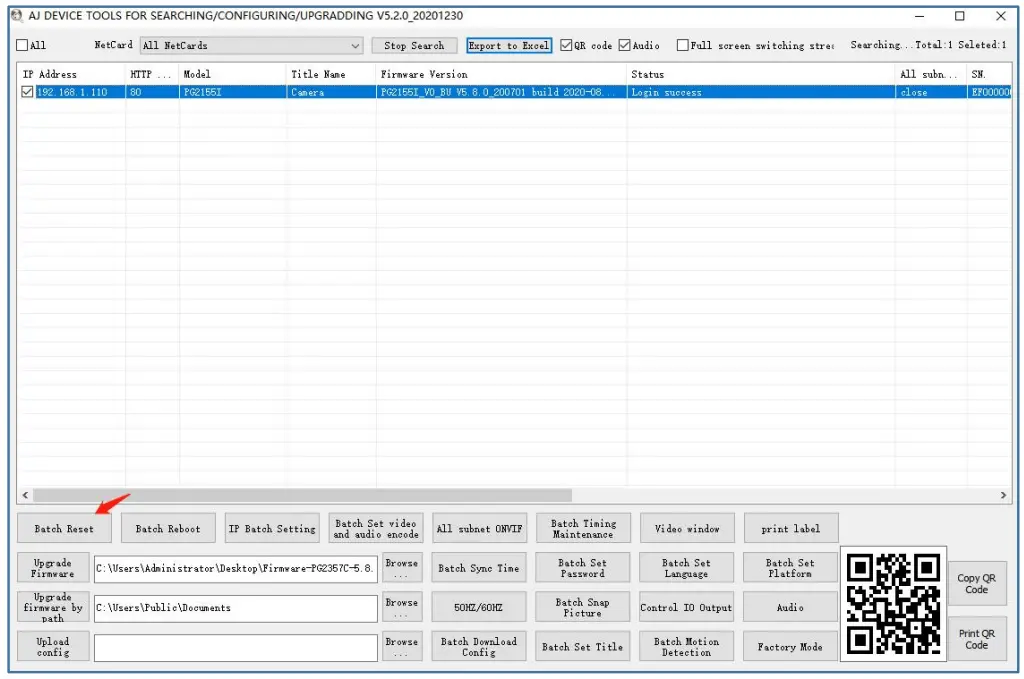
Task: Enable Full screen switching stream checkbox
Action: [x=682, y=45]
